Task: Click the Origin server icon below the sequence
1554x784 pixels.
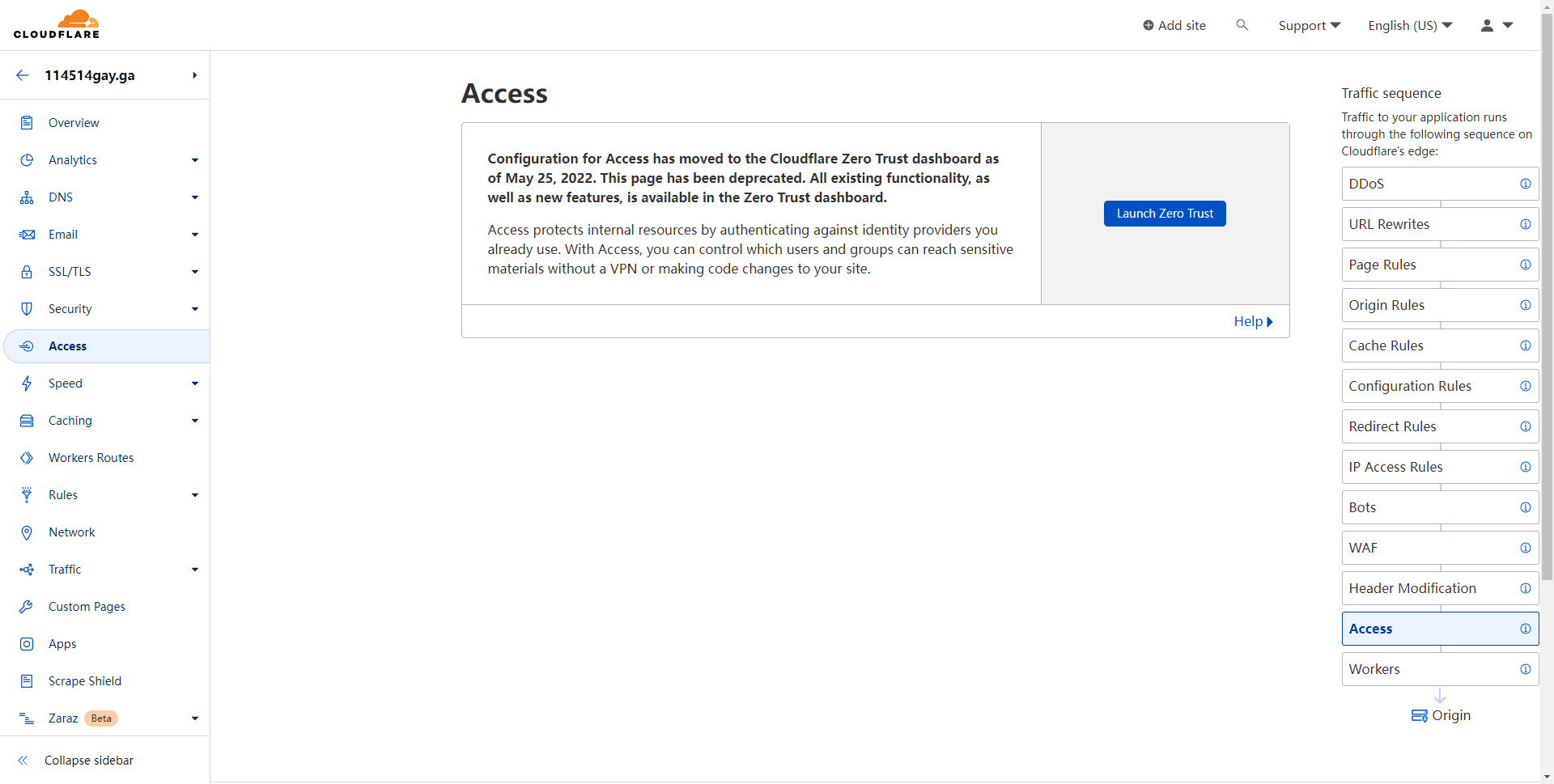Action: pyautogui.click(x=1420, y=716)
